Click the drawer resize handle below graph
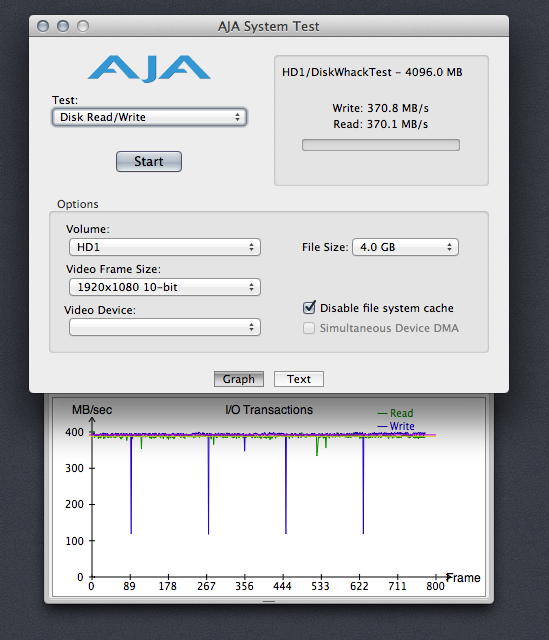 pos(269,601)
